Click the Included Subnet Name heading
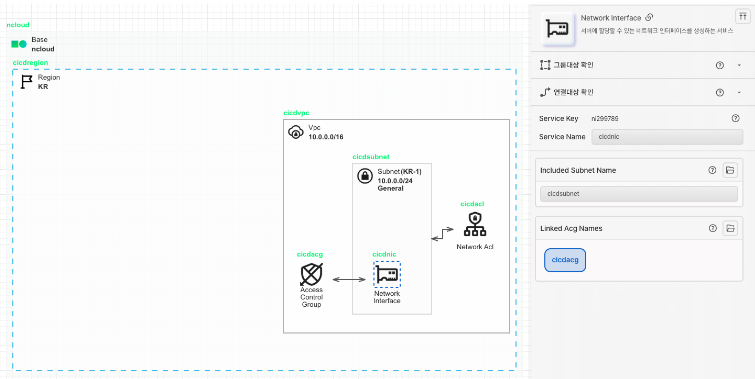Screen dimensions: 755x379 click(578, 170)
